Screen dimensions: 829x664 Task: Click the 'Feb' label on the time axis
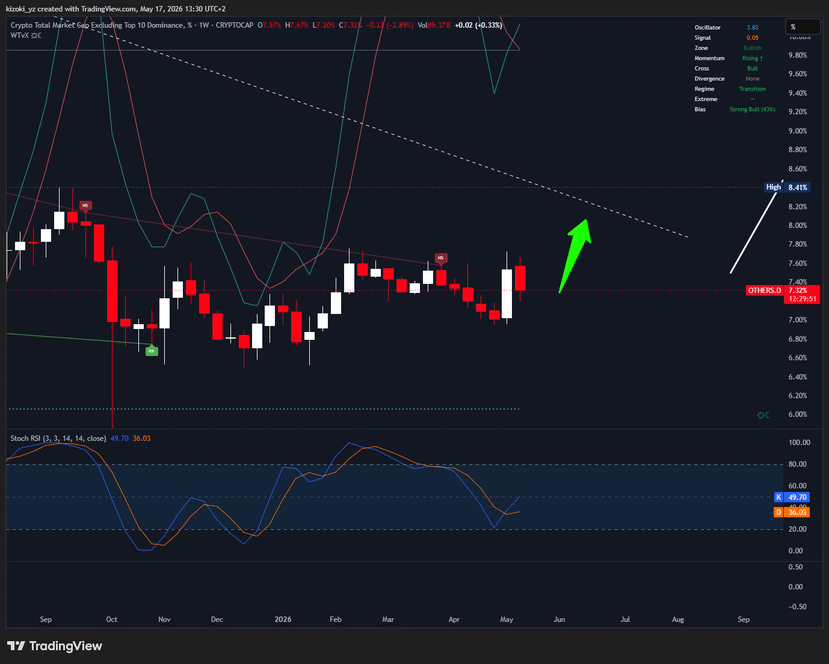[x=335, y=619]
